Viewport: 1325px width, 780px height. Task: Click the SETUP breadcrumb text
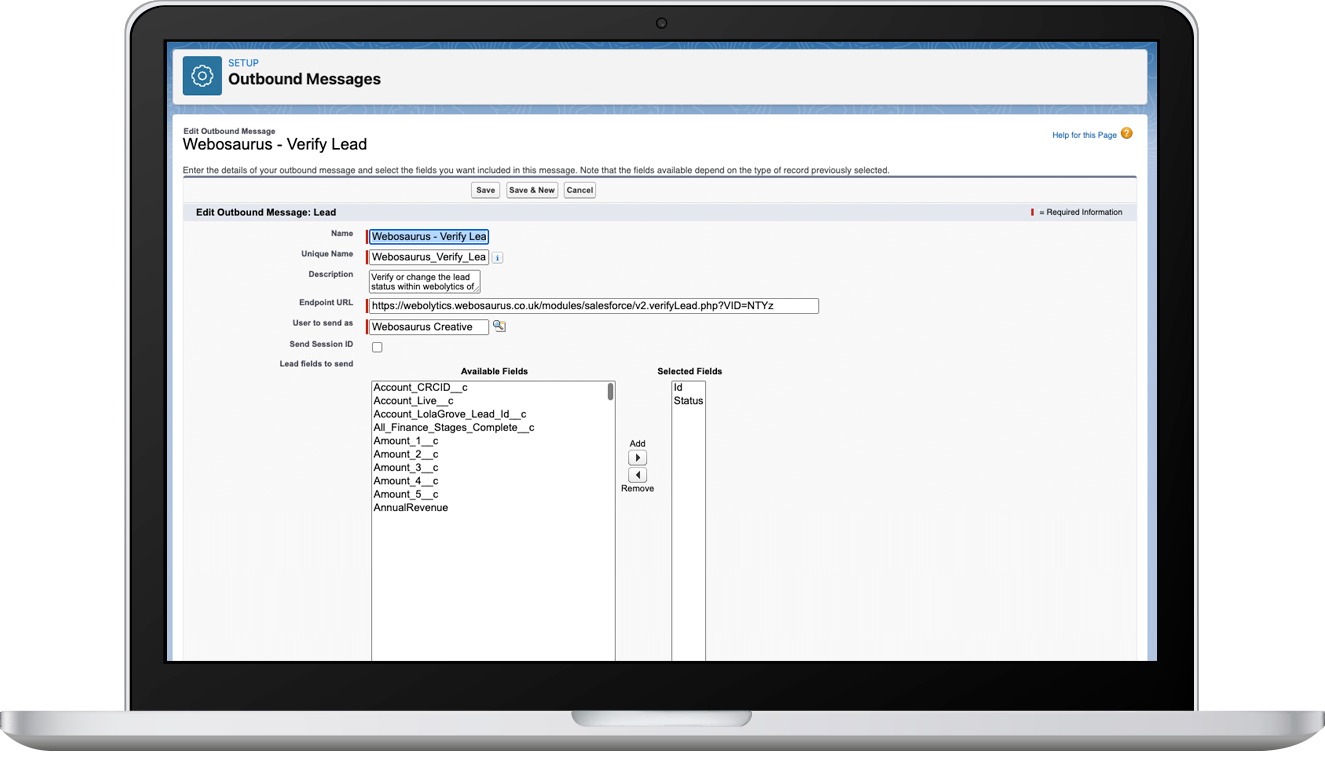(243, 63)
